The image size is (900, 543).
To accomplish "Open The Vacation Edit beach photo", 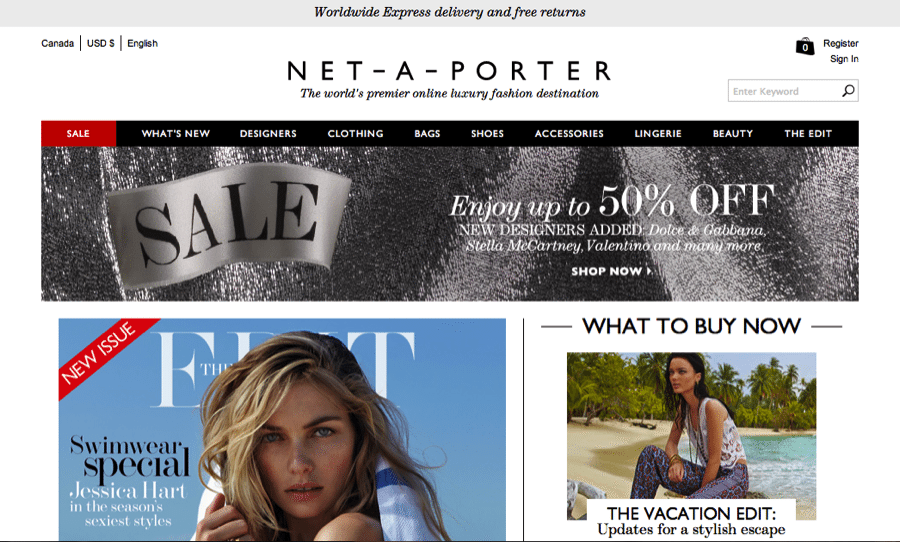I will 691,436.
